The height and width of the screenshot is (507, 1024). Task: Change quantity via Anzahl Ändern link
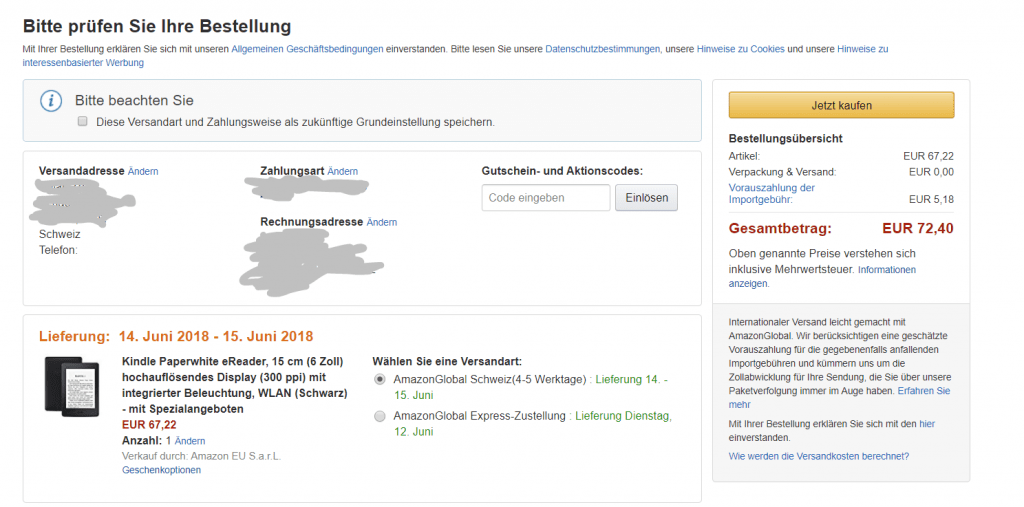point(190,441)
